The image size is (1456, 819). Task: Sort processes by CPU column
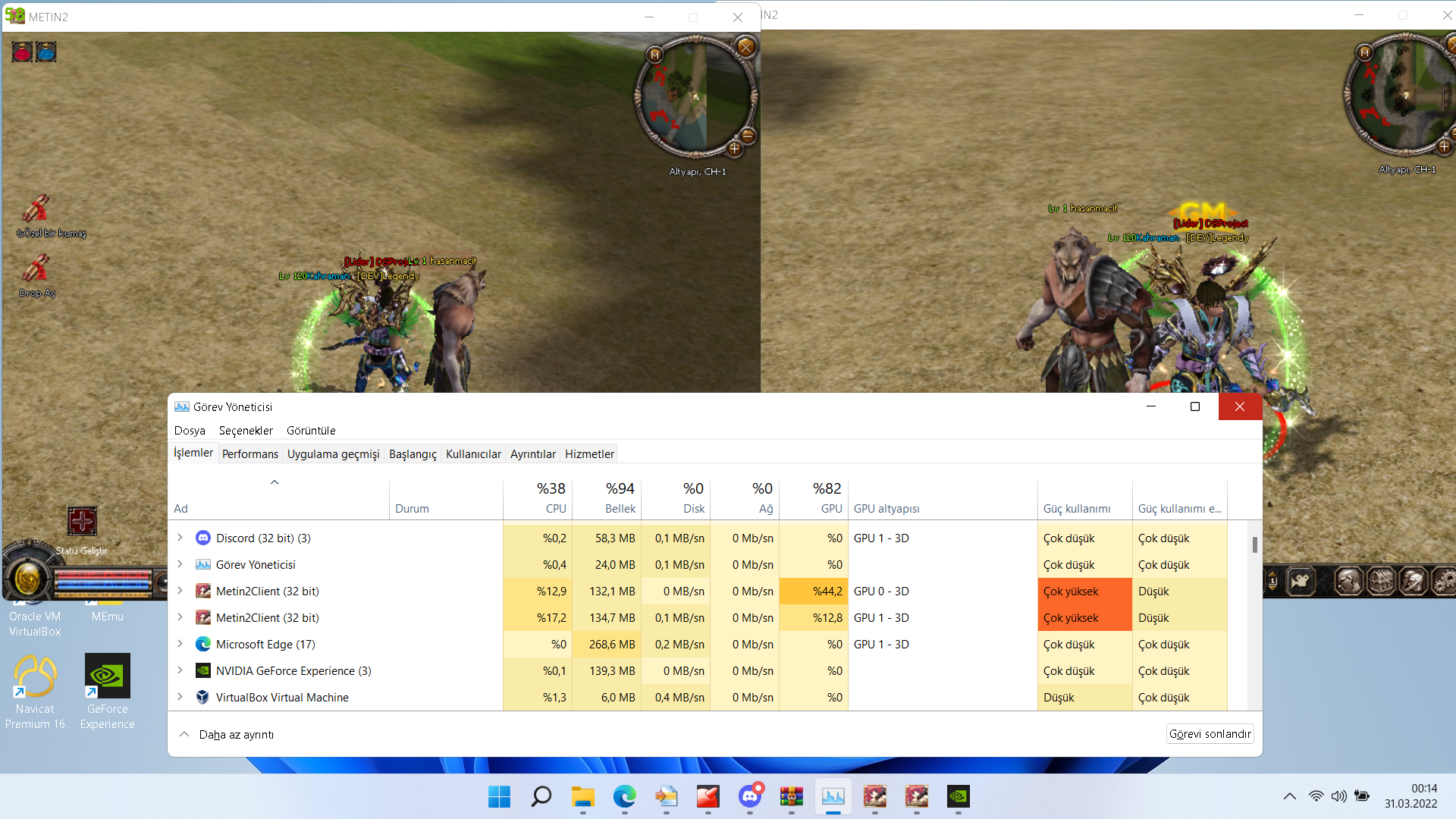pyautogui.click(x=538, y=497)
